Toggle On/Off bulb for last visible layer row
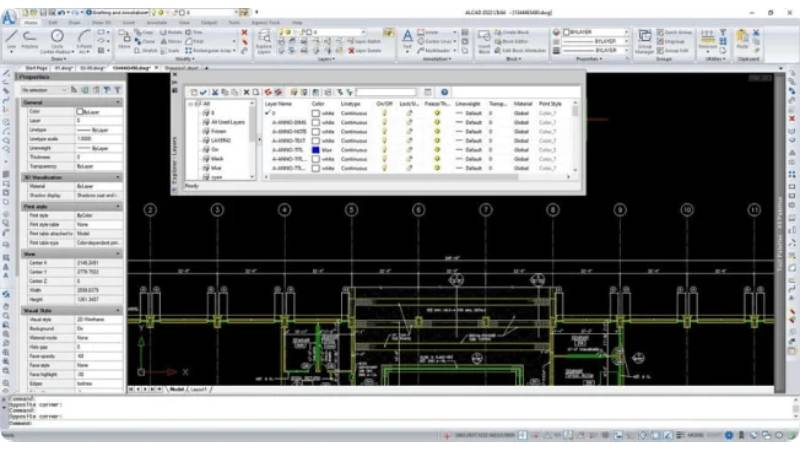Screen dimensions: 800x450 pos(384,168)
